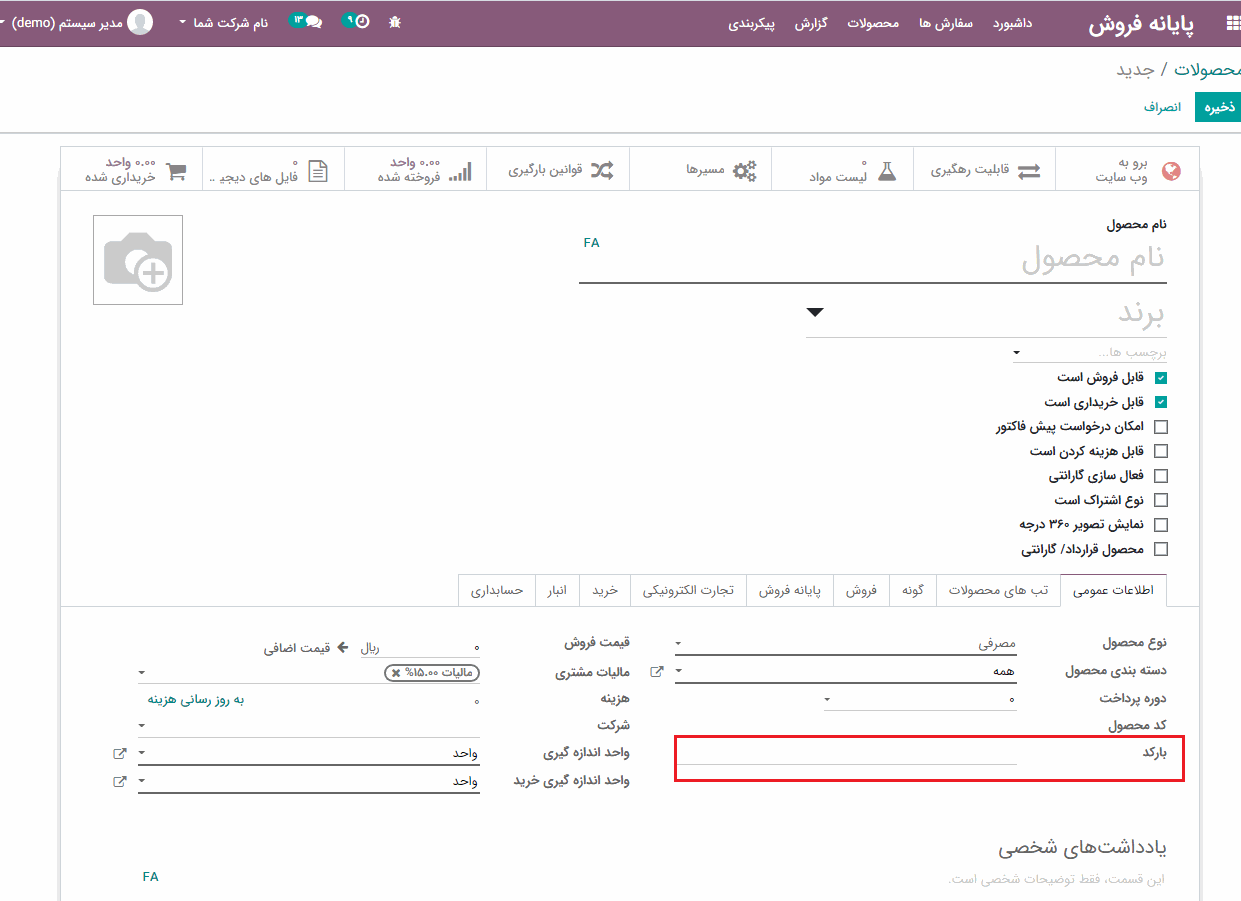Open the 'محصولات' menu in the top bar
The width and height of the screenshot is (1241, 901).
pos(873,23)
